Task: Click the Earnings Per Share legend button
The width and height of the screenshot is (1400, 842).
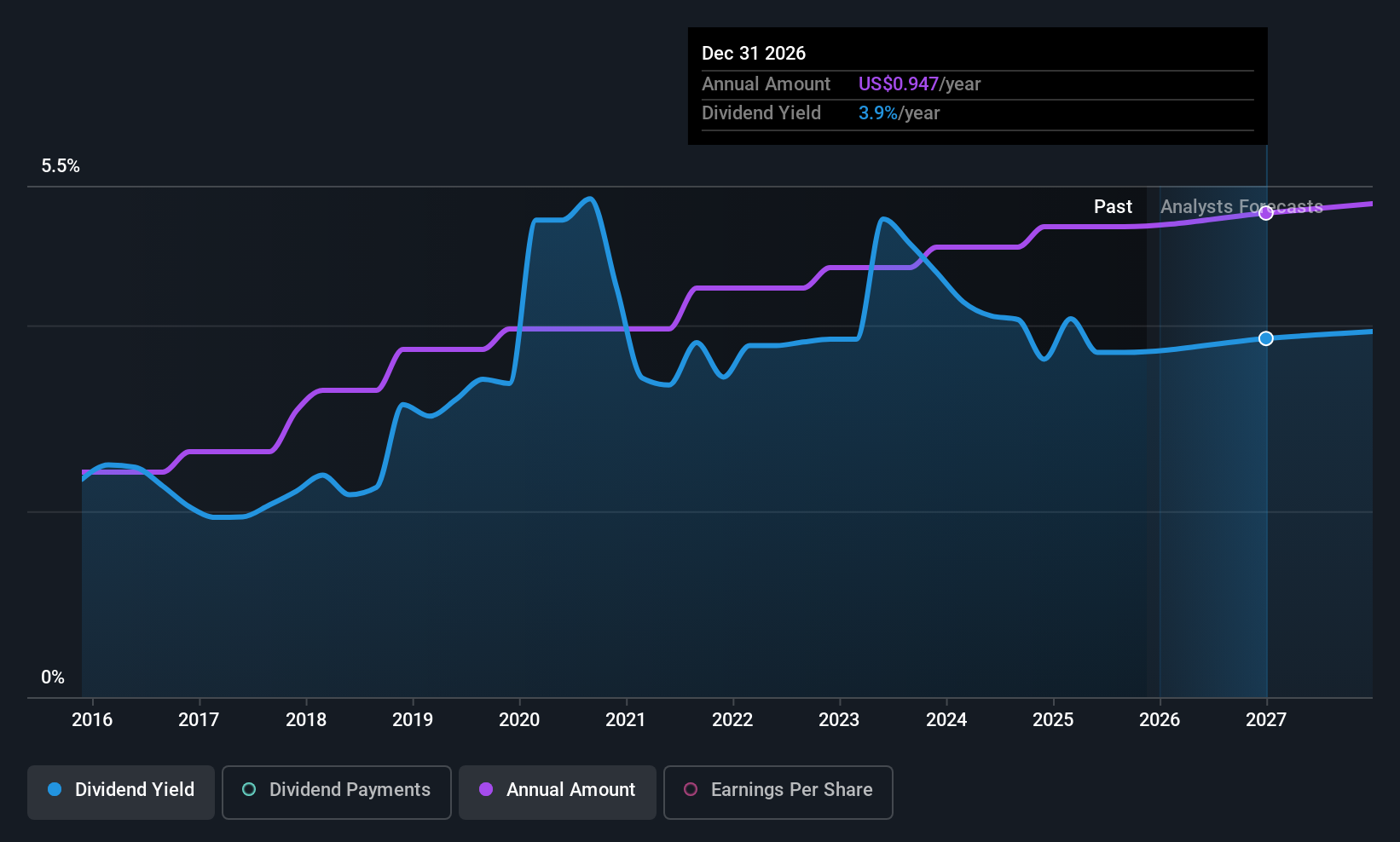Action: 778,792
